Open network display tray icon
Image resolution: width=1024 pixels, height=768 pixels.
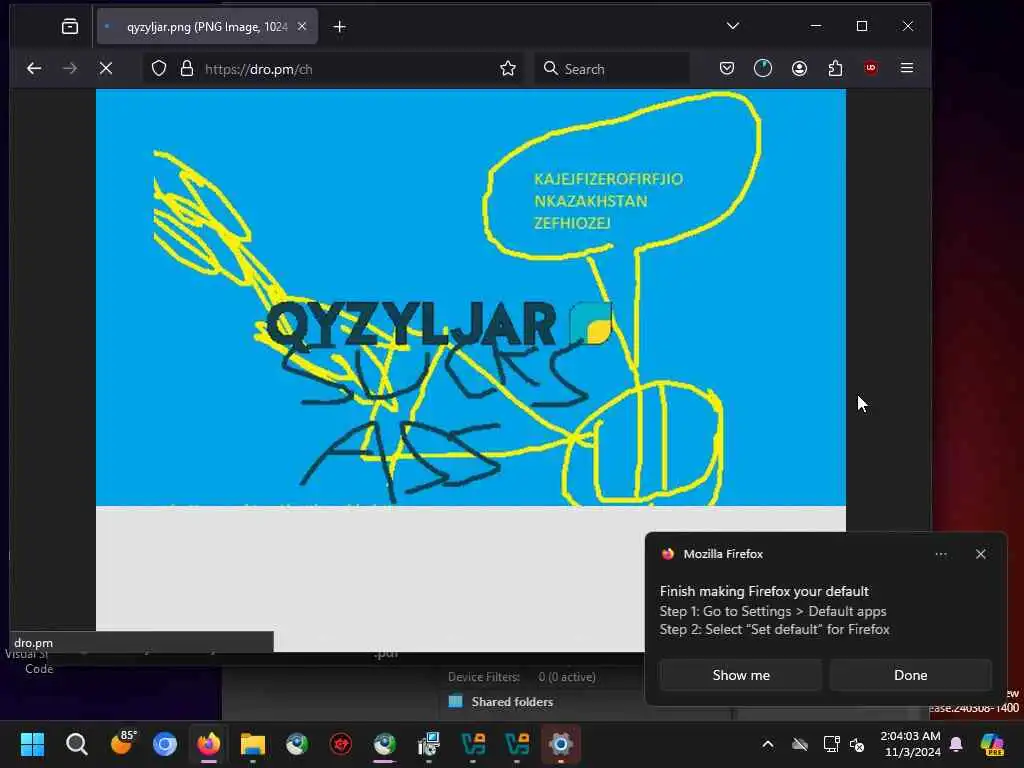pos(831,744)
